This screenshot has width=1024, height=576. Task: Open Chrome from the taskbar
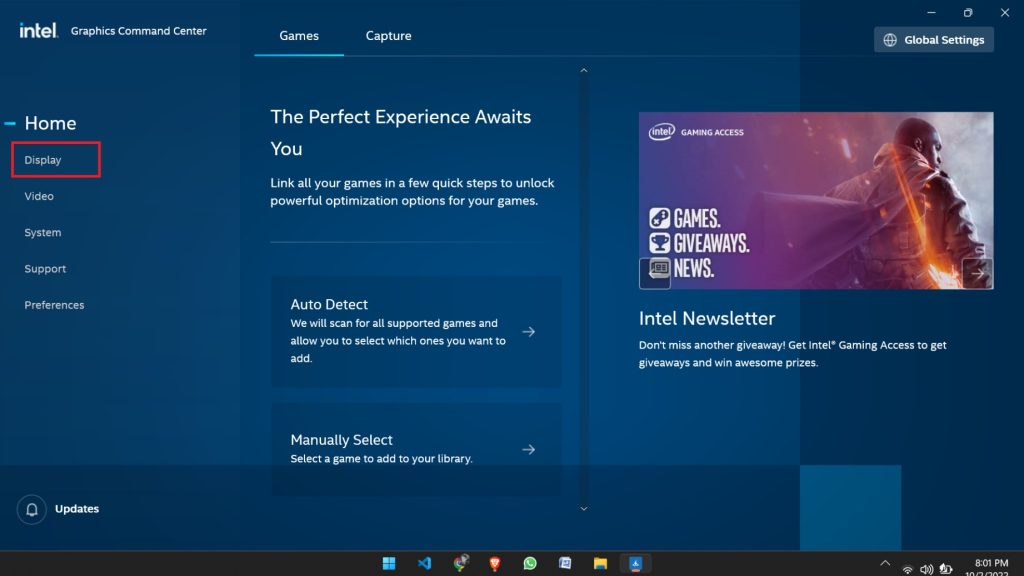pyautogui.click(x=460, y=564)
